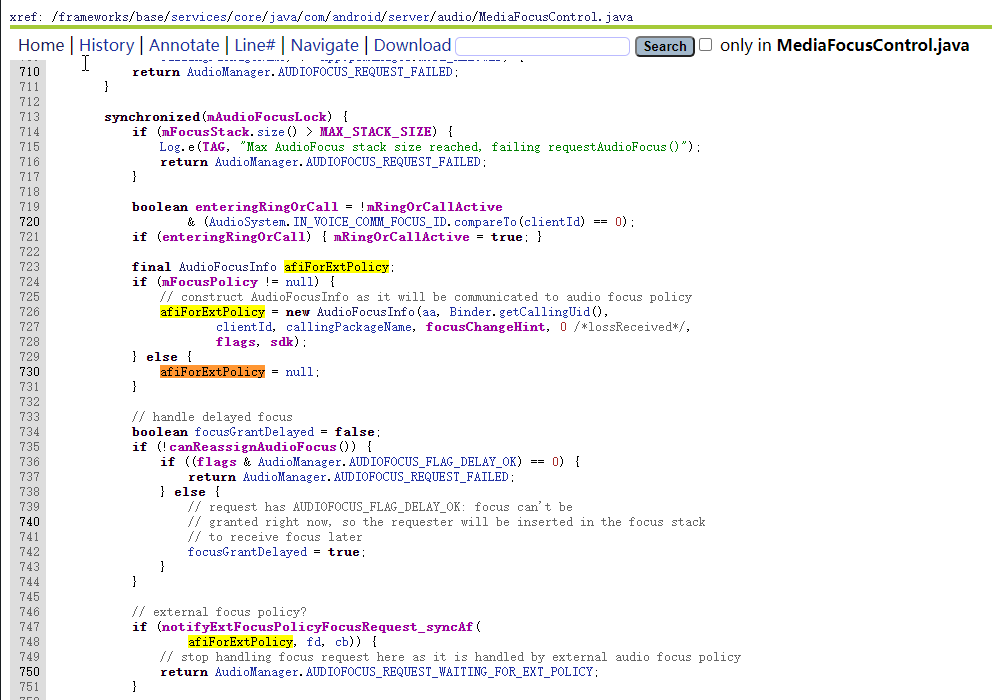The width and height of the screenshot is (992, 700).
Task: Click line number 740
Action: 29,522
